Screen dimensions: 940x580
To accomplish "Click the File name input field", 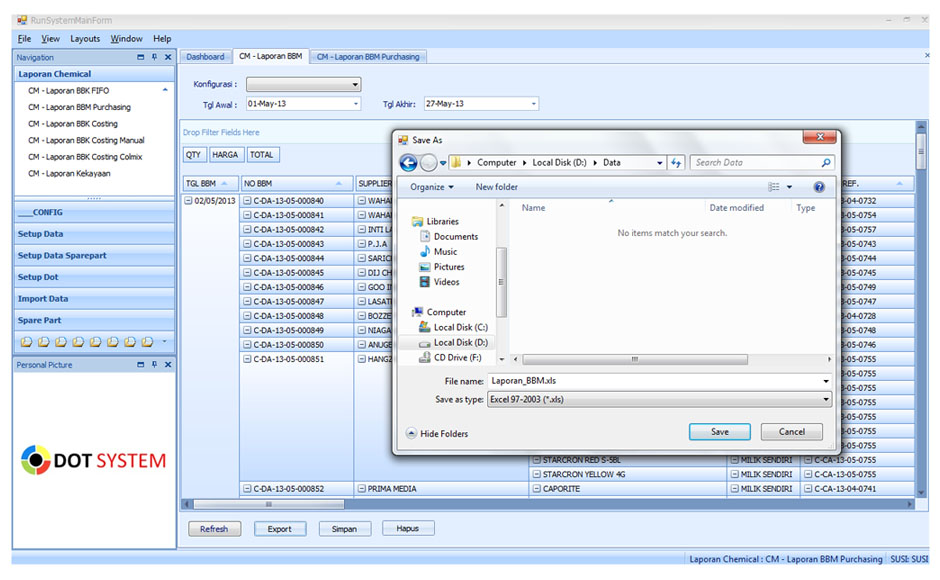I will pyautogui.click(x=655, y=381).
